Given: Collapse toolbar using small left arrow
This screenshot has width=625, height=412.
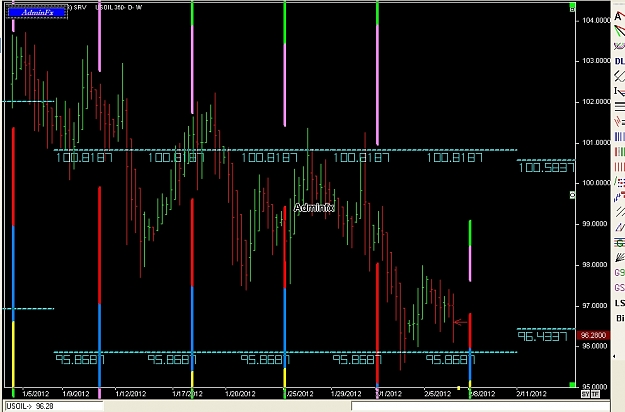Looking at the screenshot, I should tap(614, 356).
